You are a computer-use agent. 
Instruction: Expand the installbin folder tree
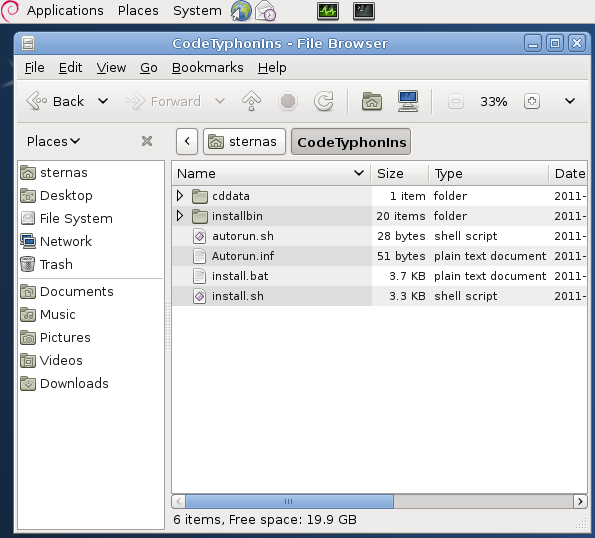tap(180, 216)
